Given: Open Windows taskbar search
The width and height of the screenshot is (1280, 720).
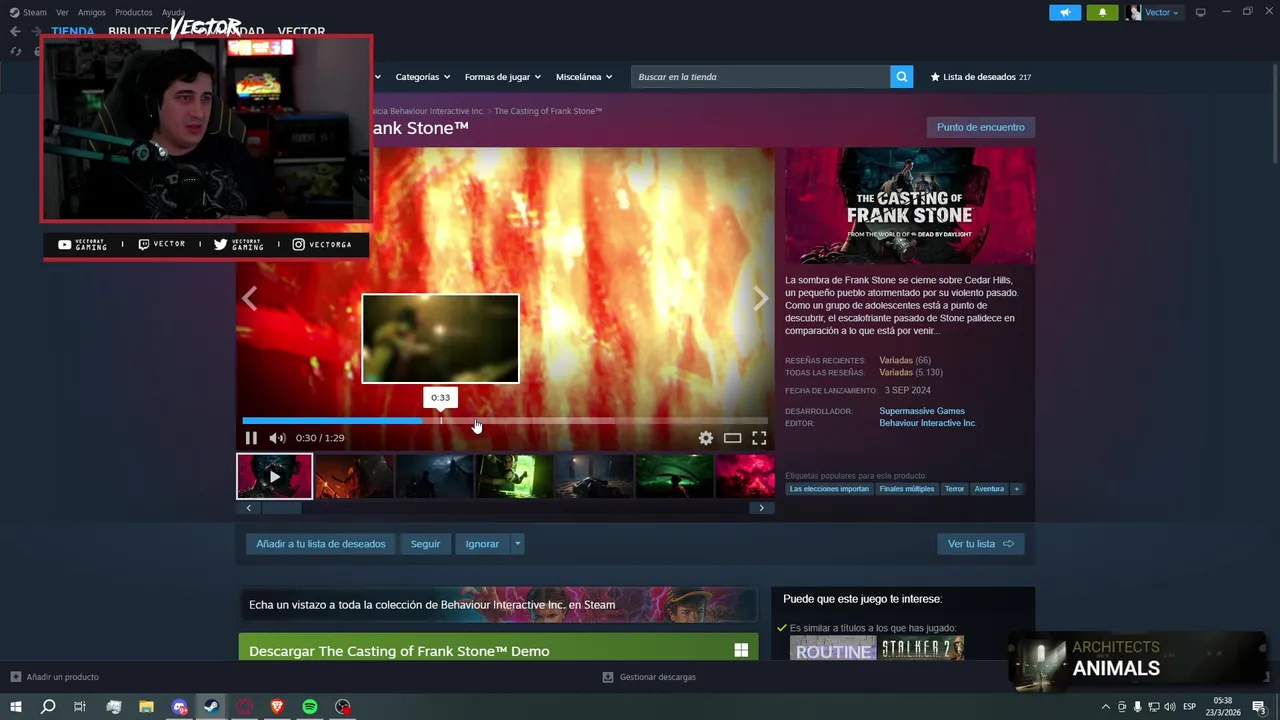Looking at the screenshot, I should 47,707.
